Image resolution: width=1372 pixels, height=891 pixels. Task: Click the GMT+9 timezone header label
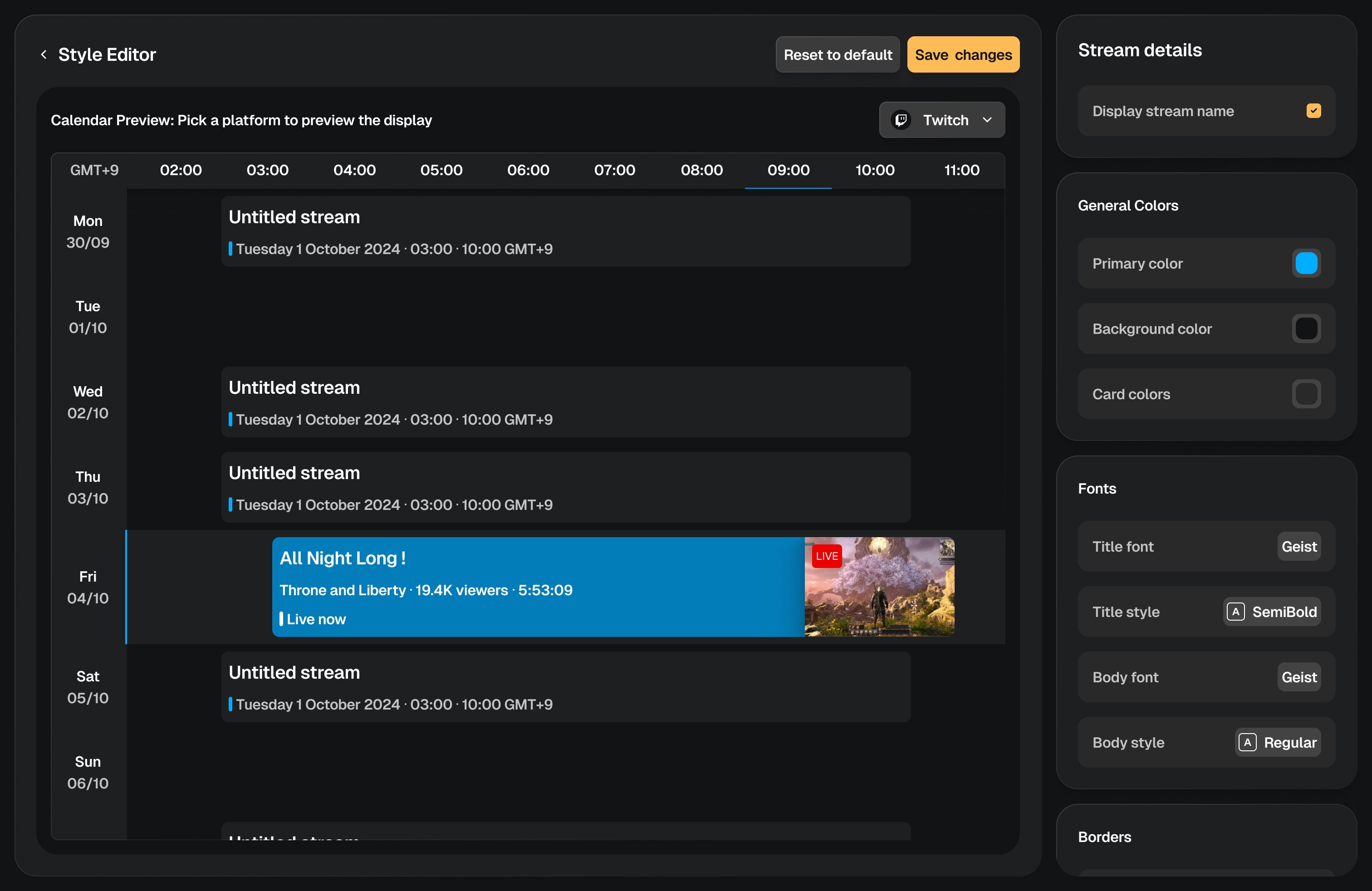point(94,170)
